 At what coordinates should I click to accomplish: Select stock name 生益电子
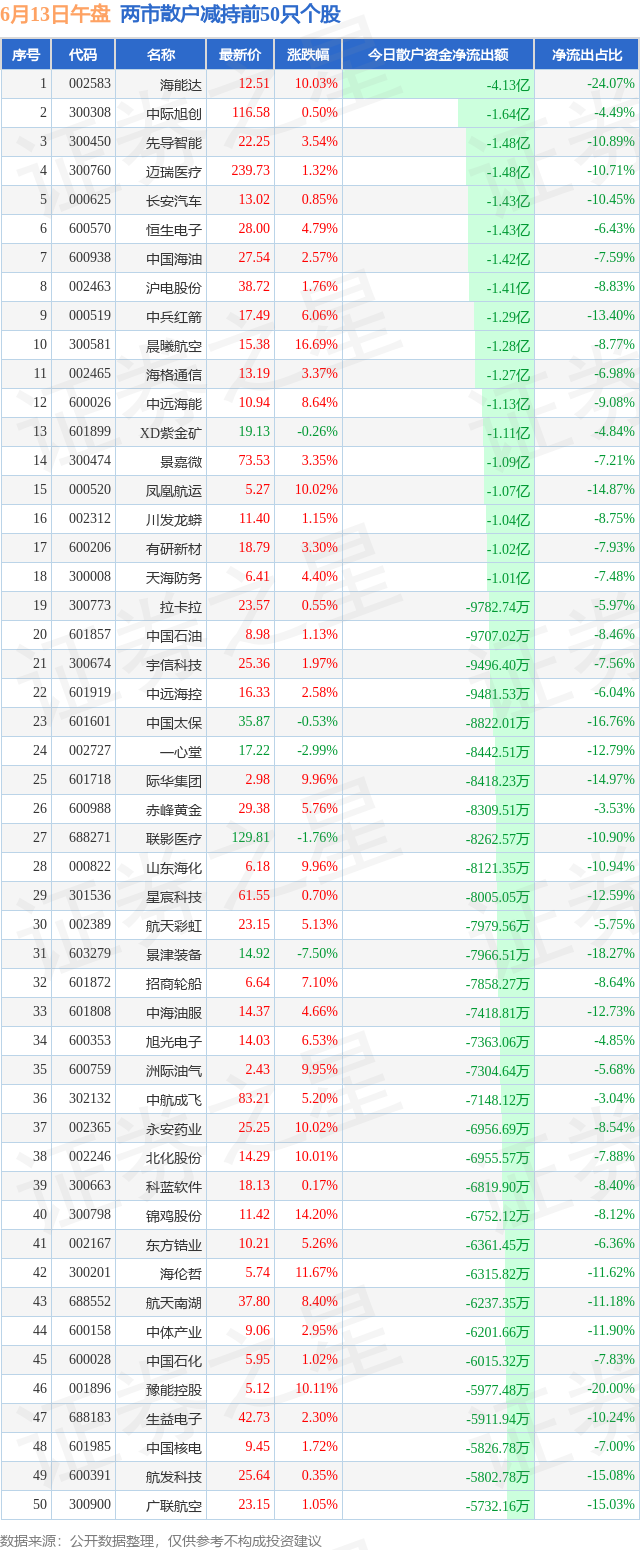174,1418
